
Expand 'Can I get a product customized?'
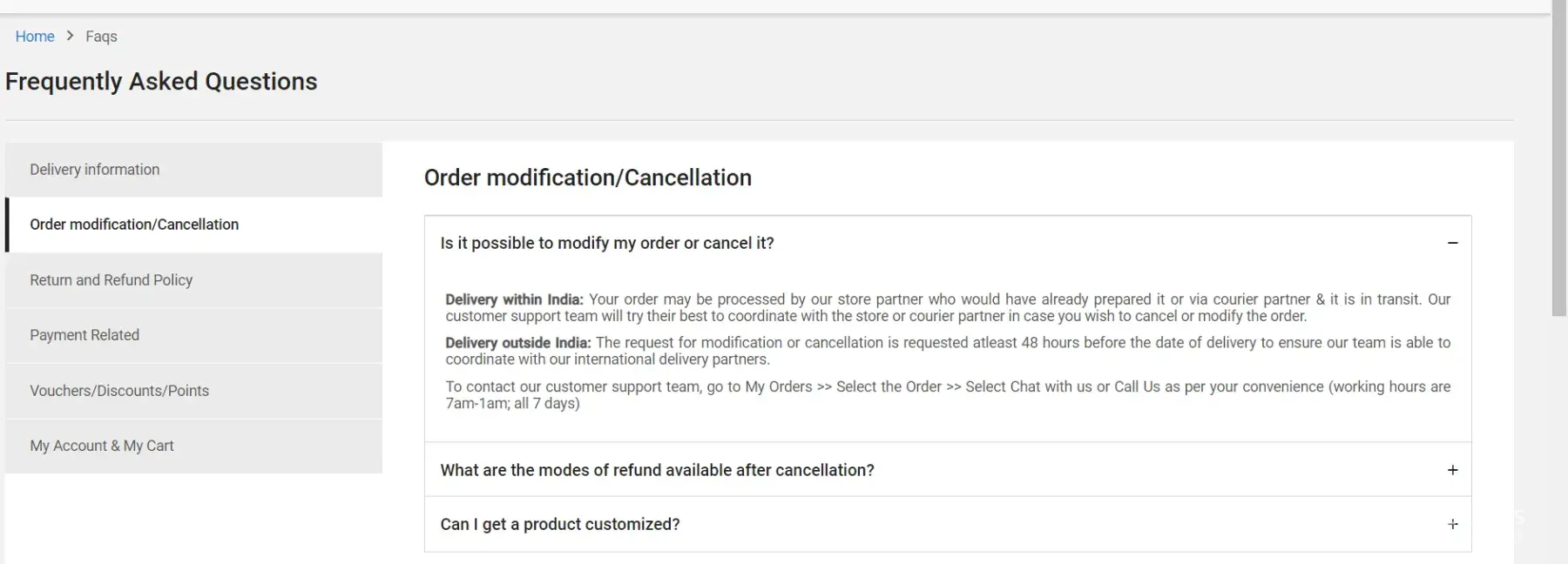click(x=560, y=524)
